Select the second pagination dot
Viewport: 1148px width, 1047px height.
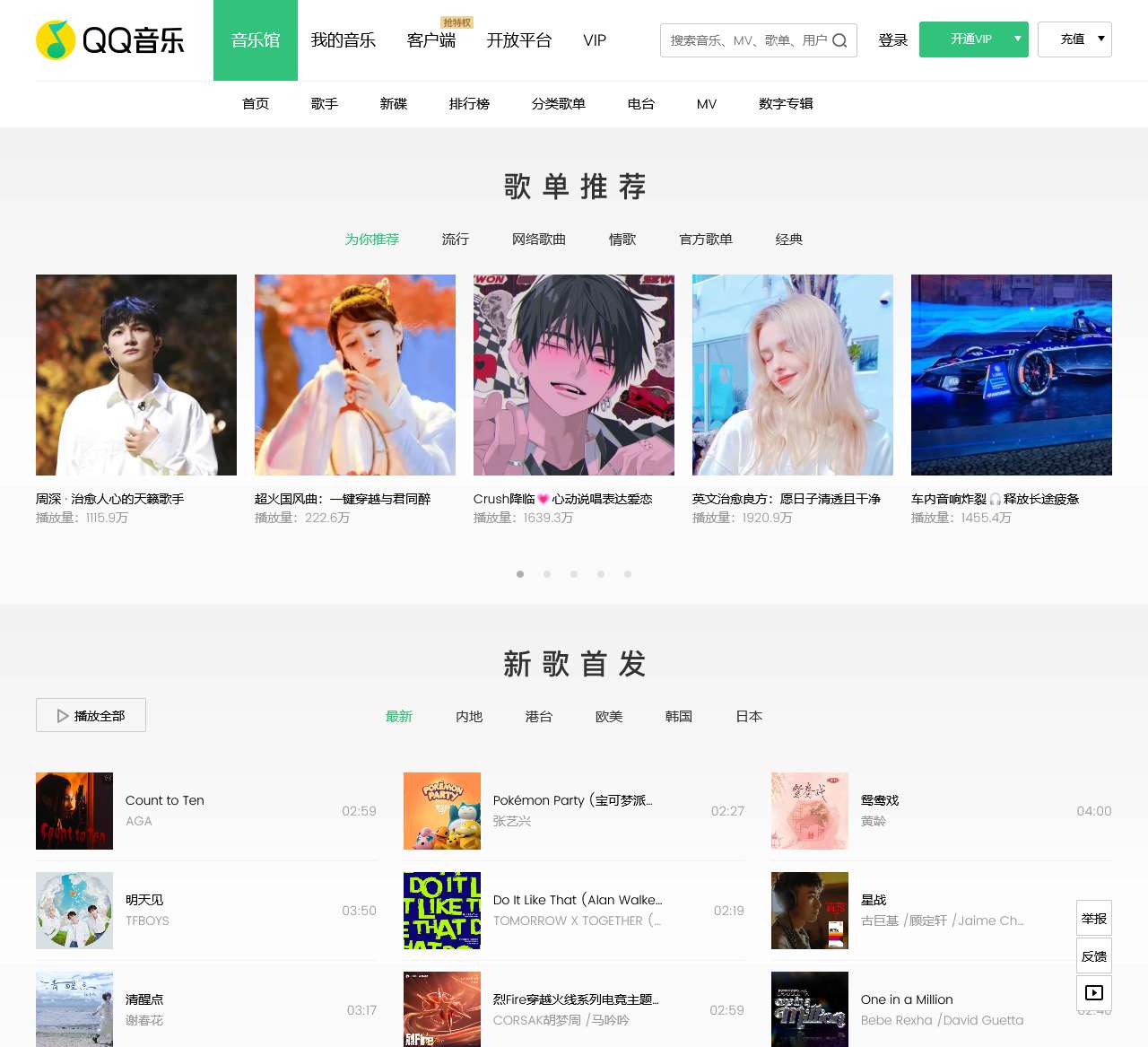pyautogui.click(x=547, y=574)
